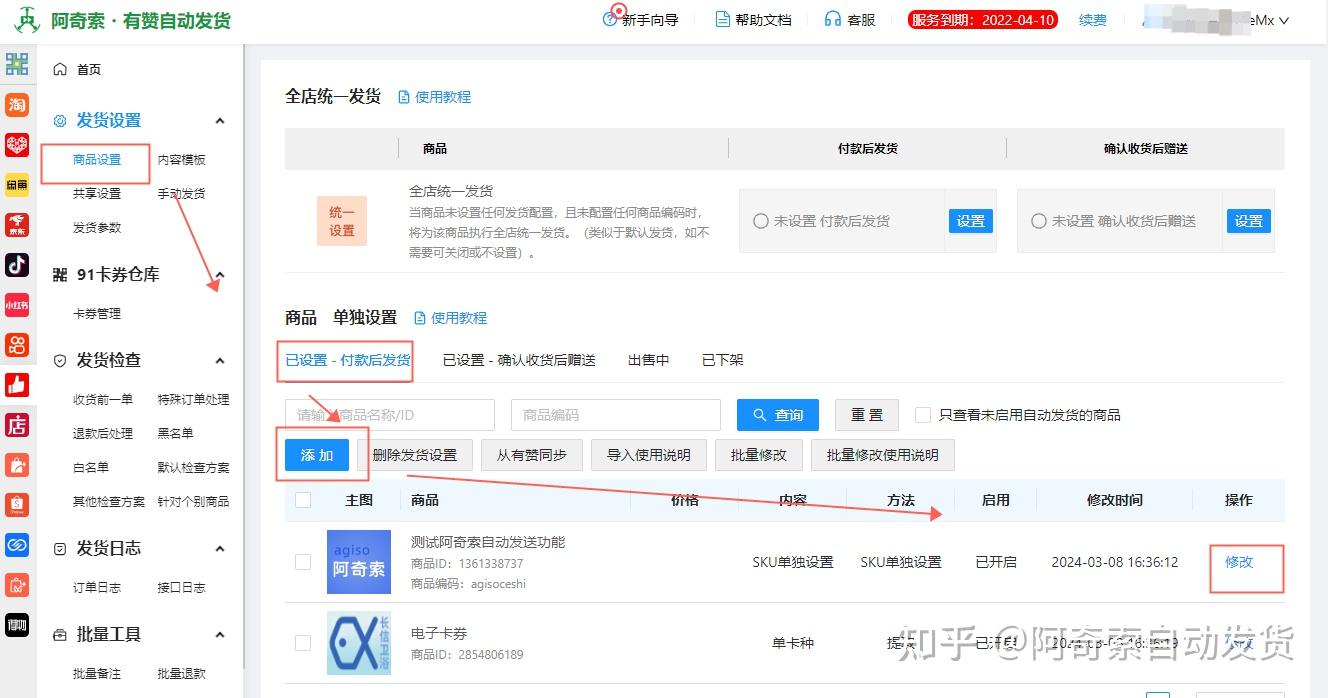Screen dimensions: 1328x698
Task: Open 新手向导 guide in the header
Action: 641,19
